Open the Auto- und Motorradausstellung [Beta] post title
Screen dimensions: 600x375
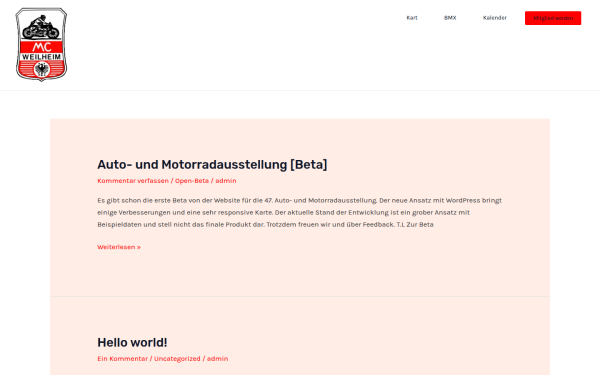tap(212, 165)
